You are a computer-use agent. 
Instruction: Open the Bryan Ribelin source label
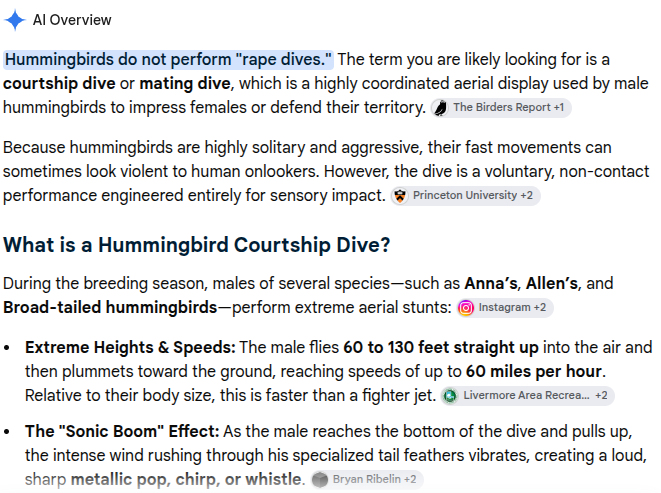[366, 480]
